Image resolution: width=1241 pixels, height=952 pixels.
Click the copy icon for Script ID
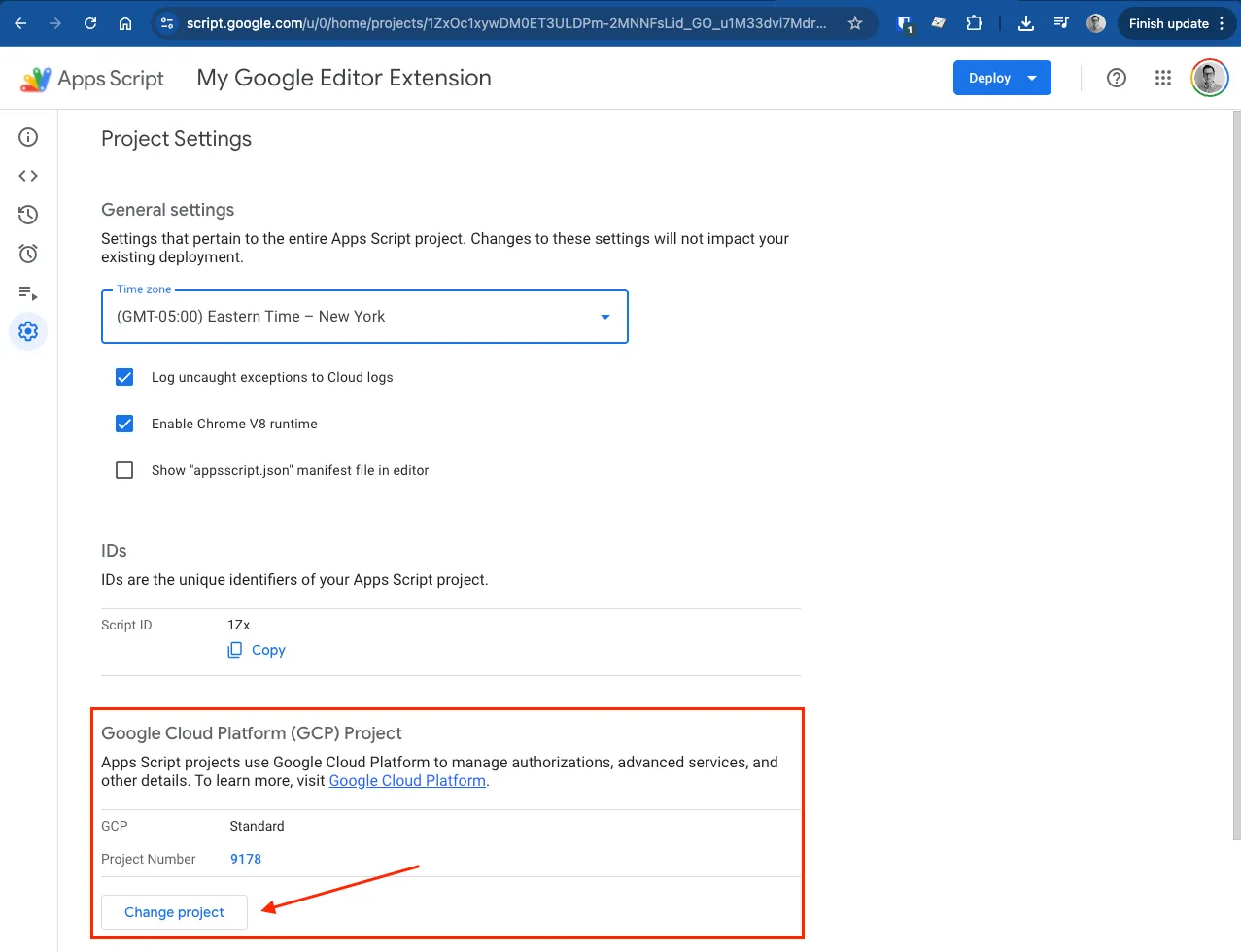[235, 650]
